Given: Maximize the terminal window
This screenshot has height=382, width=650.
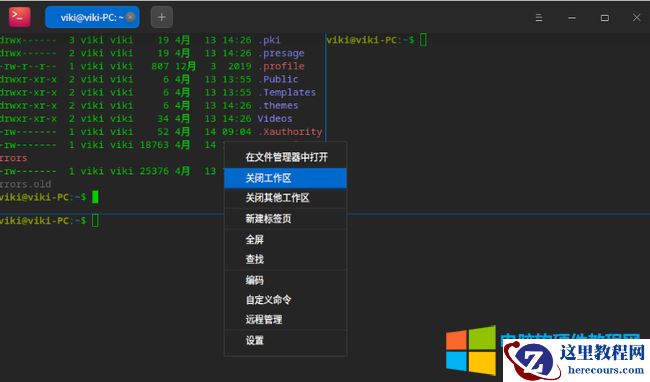Looking at the screenshot, I should click(605, 18).
